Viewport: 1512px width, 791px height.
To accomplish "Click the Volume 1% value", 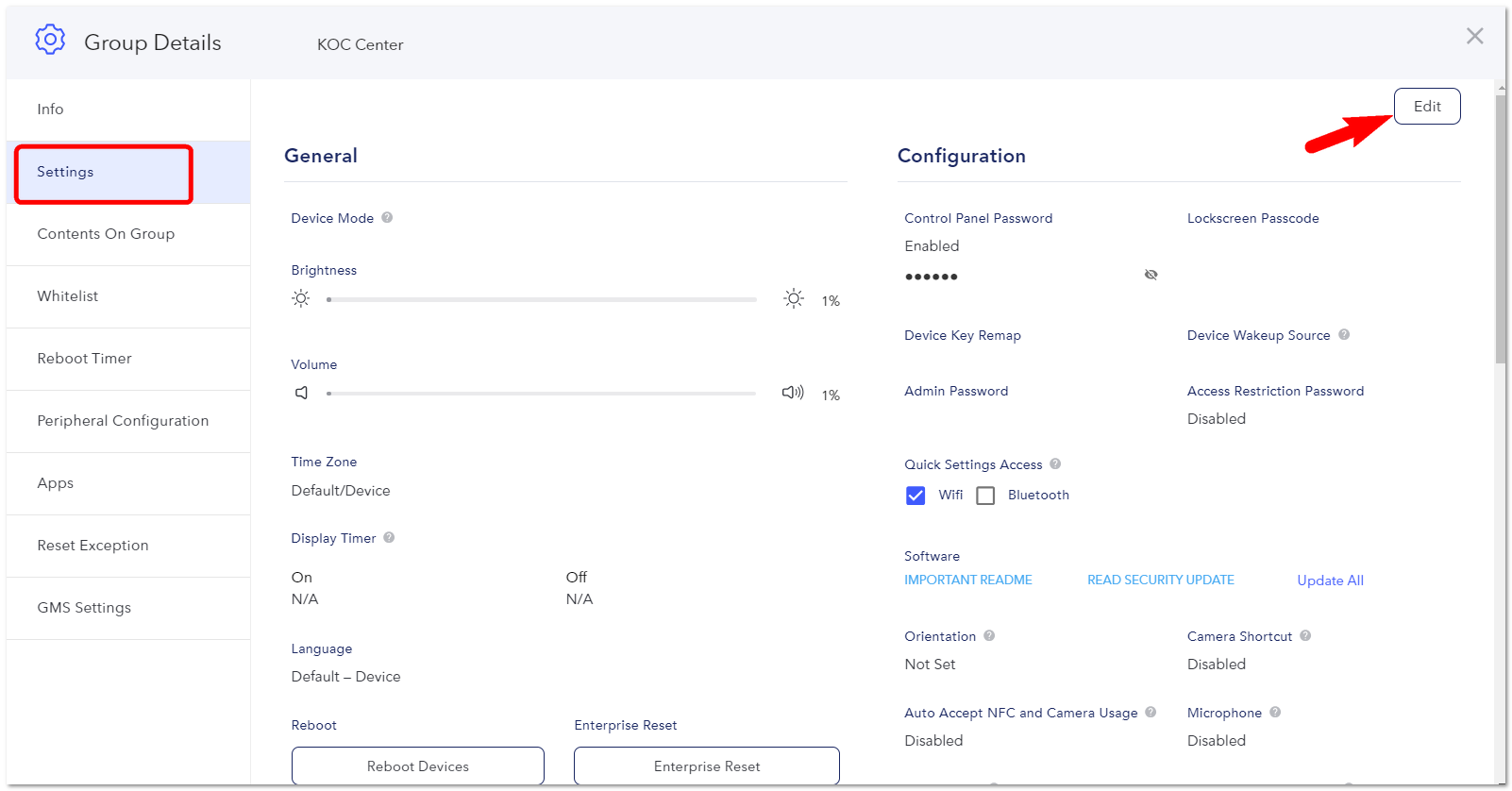I will (x=831, y=395).
